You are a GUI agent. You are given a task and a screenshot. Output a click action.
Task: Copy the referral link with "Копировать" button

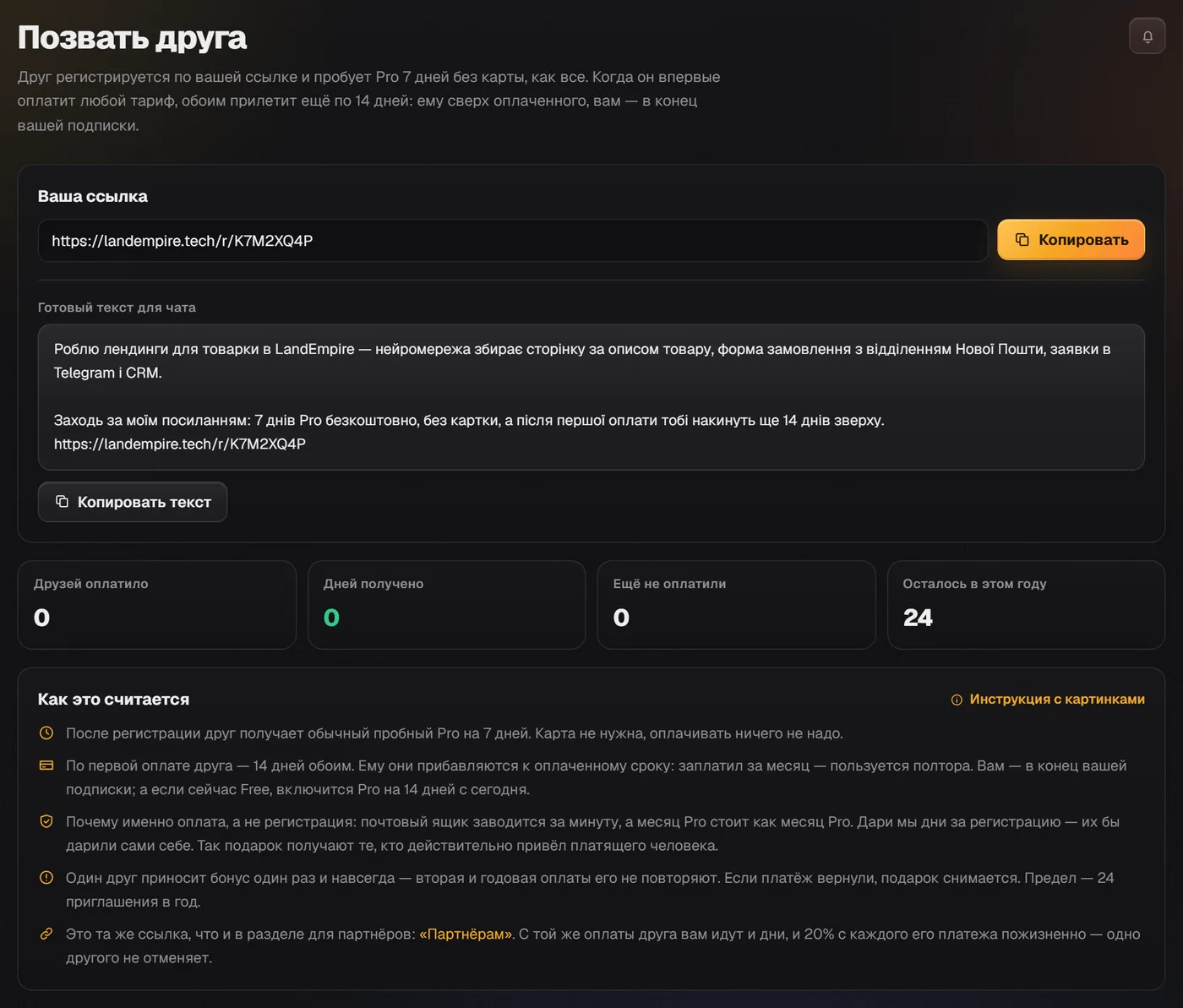tap(1071, 240)
